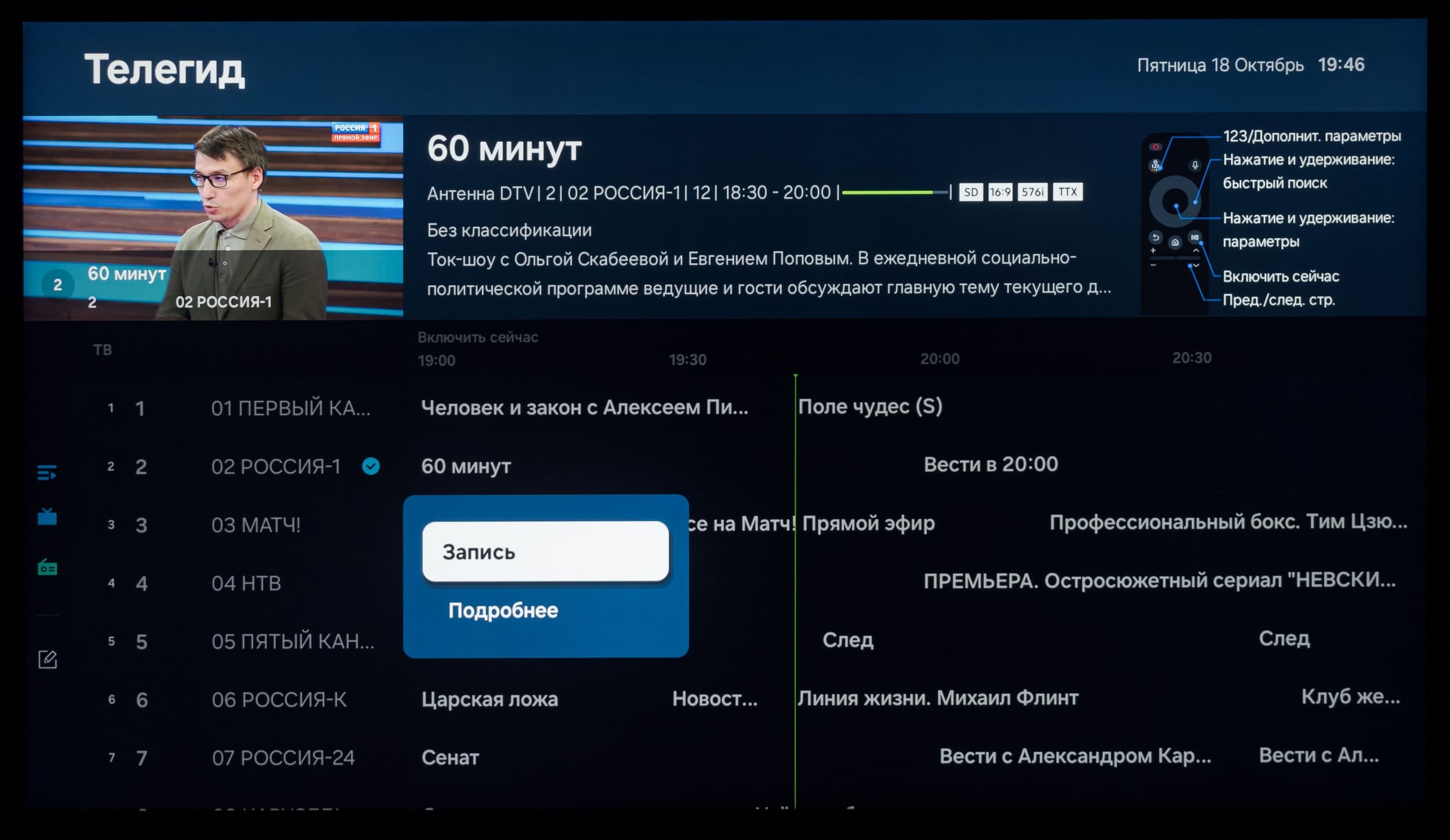Choose Подробнее in the popup menu
The height and width of the screenshot is (840, 1450).
tap(503, 610)
